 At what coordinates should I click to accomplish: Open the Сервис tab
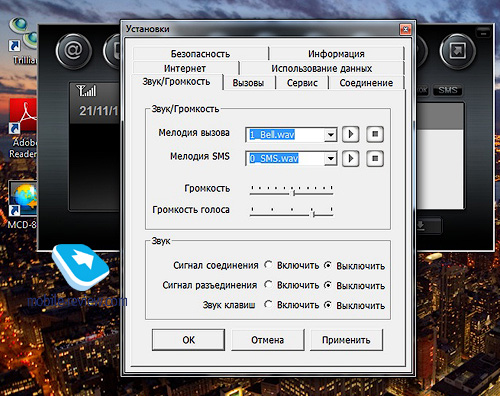[x=302, y=83]
